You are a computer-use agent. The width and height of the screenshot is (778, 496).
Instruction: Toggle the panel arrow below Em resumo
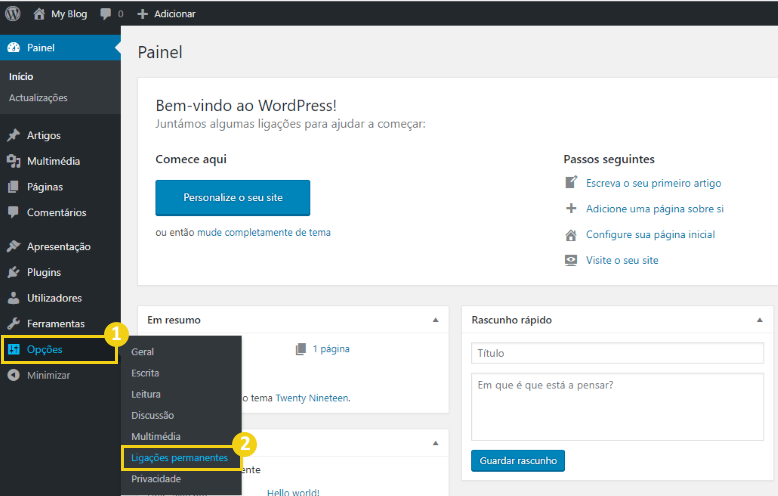(x=436, y=443)
